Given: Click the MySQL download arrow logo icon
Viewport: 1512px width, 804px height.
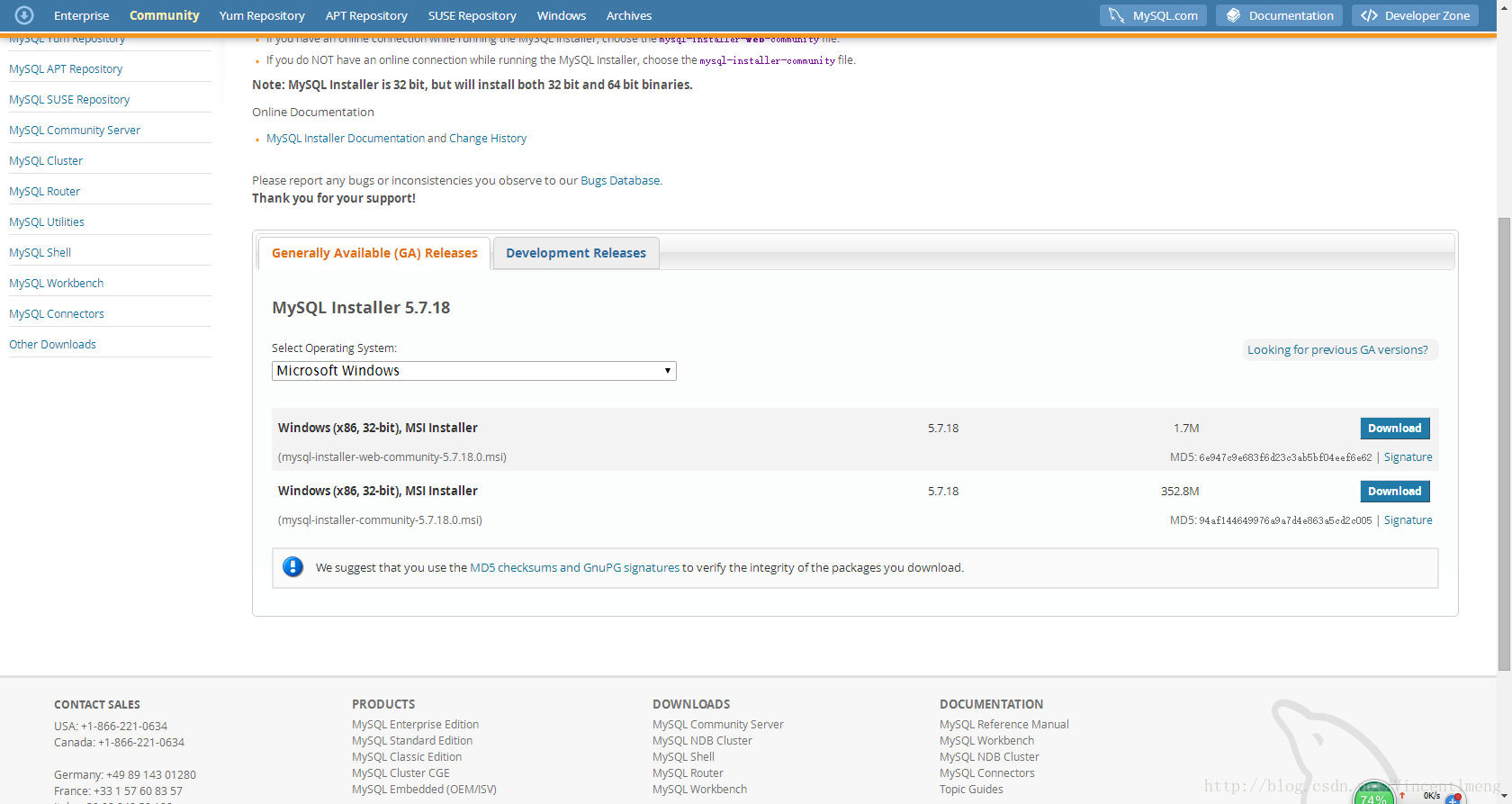Looking at the screenshot, I should 24,15.
